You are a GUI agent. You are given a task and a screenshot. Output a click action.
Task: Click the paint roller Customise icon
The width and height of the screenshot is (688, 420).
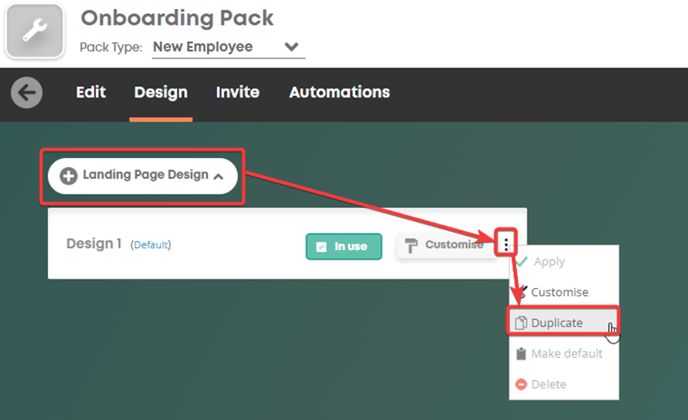tap(411, 245)
